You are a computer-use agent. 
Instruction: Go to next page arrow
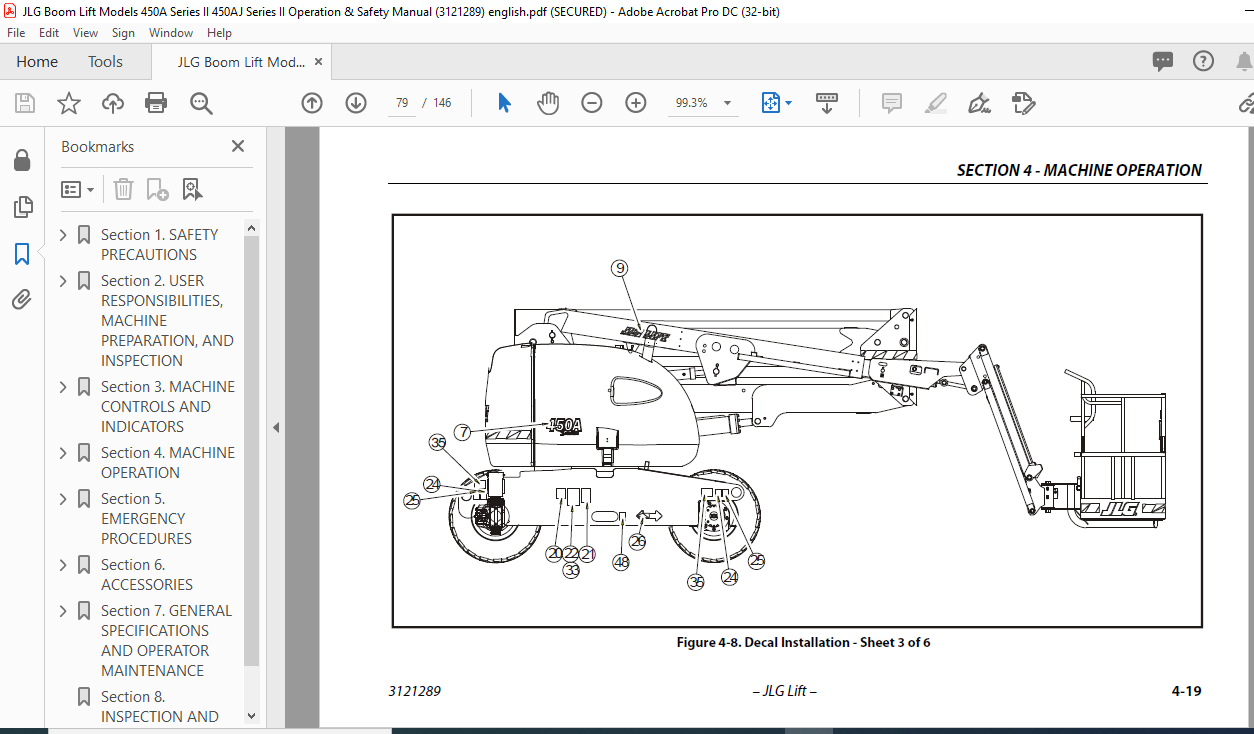356,103
